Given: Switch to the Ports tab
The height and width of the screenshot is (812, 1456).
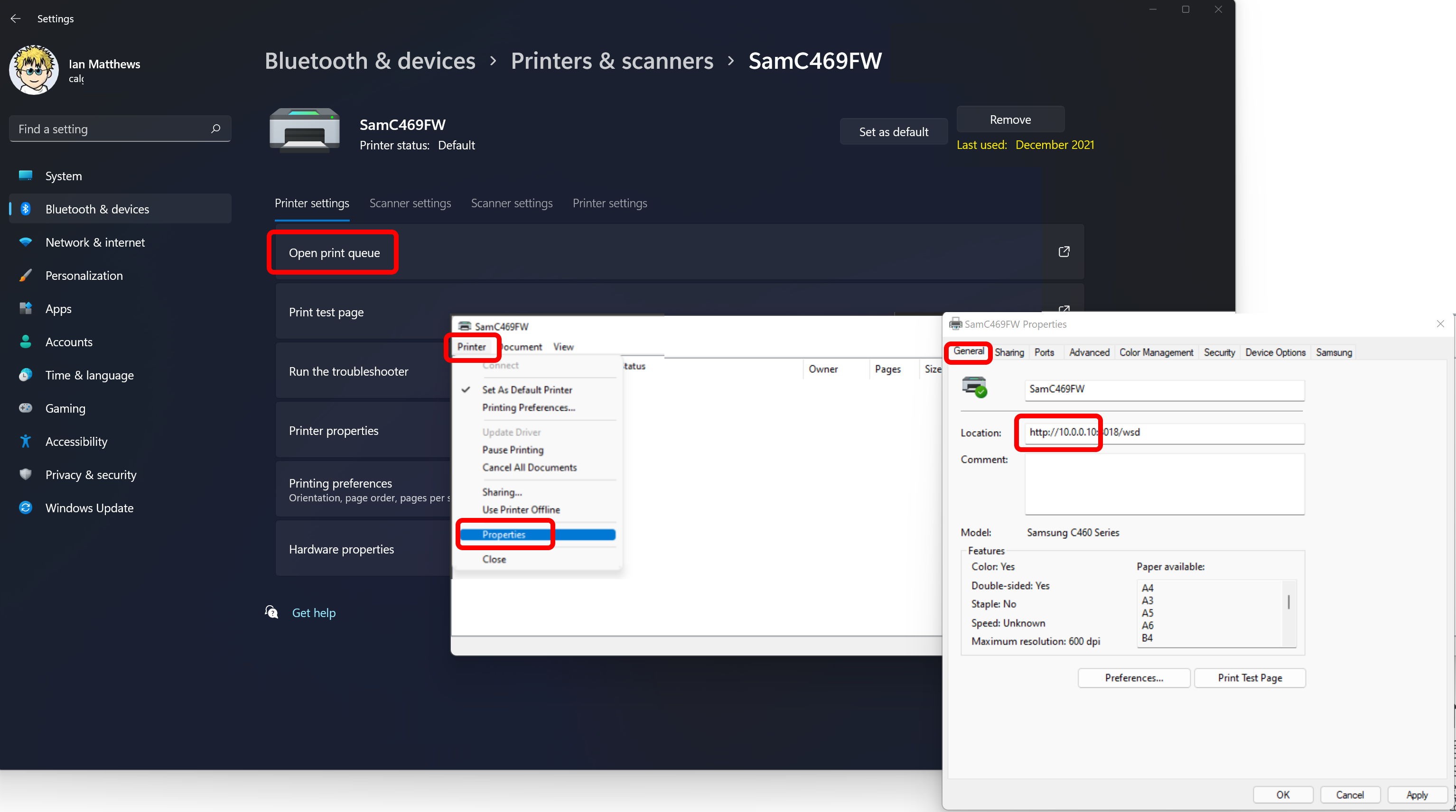Looking at the screenshot, I should (x=1044, y=352).
